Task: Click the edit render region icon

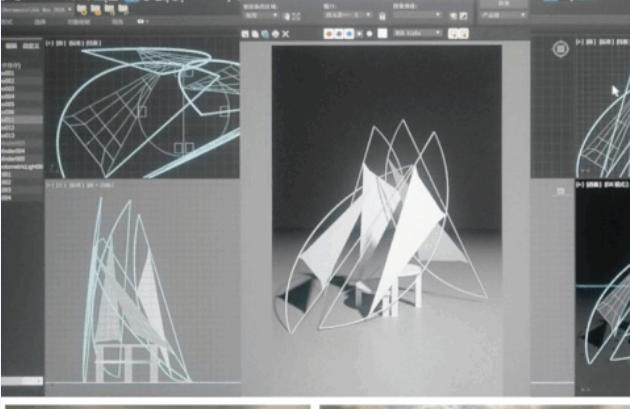Action: tap(286, 16)
